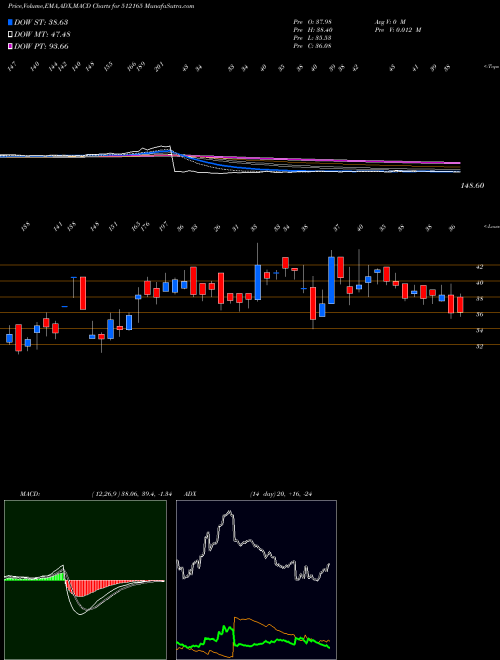Image resolution: width=500 pixels, height=660 pixels.
Task: Click the 42 price axis label
Action: click(479, 266)
